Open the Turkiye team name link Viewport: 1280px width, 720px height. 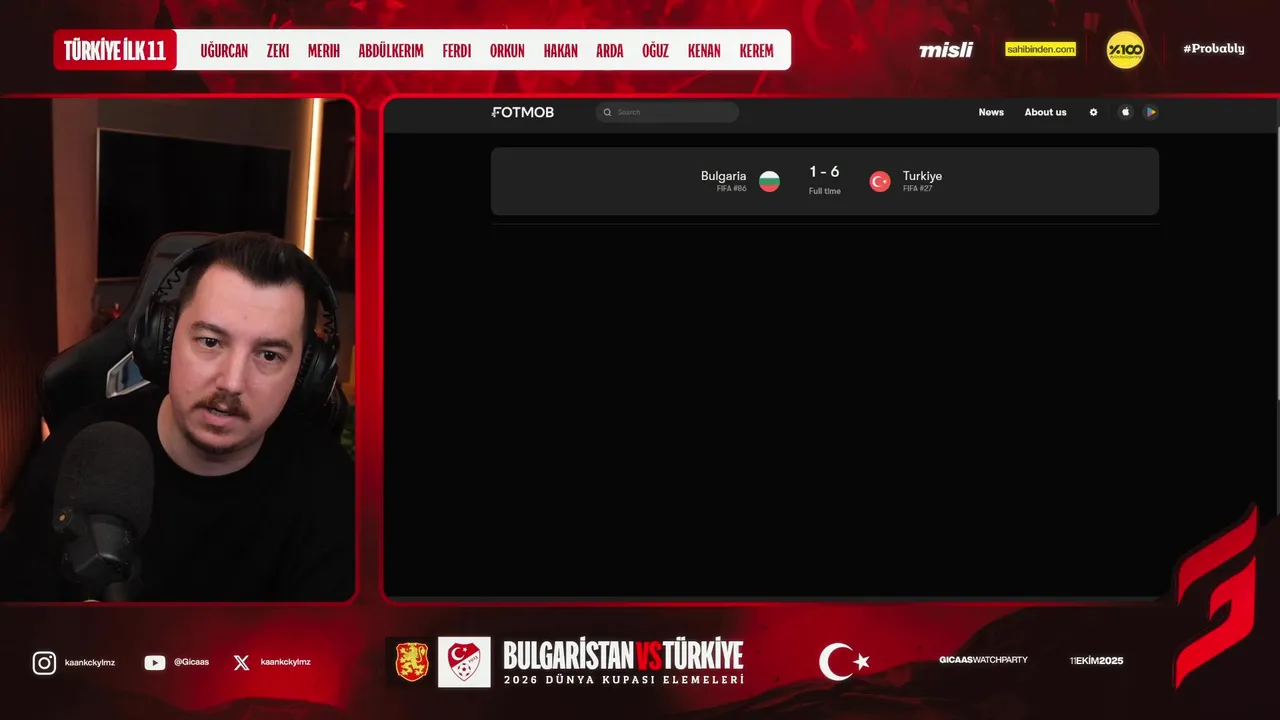coord(922,176)
